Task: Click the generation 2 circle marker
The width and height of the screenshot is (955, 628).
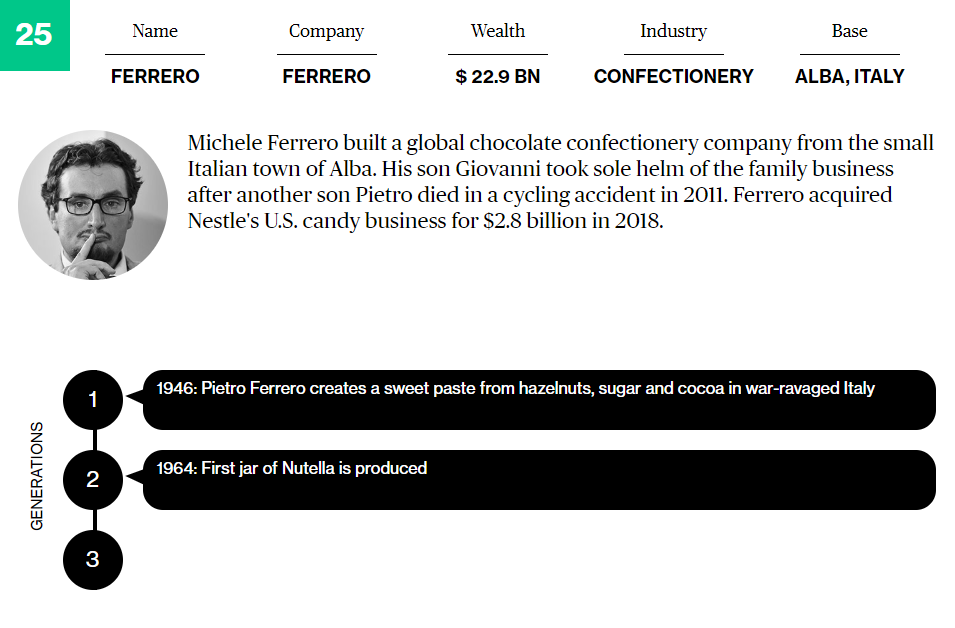Action: 93,480
